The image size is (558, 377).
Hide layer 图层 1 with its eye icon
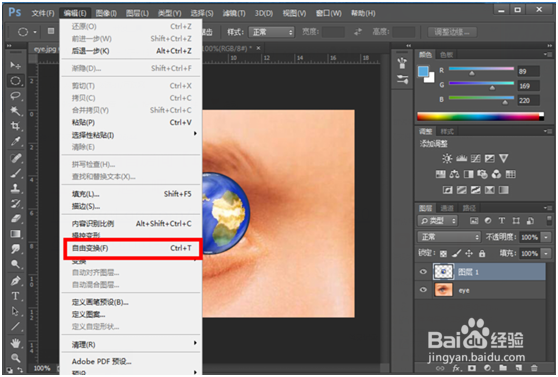click(x=423, y=272)
